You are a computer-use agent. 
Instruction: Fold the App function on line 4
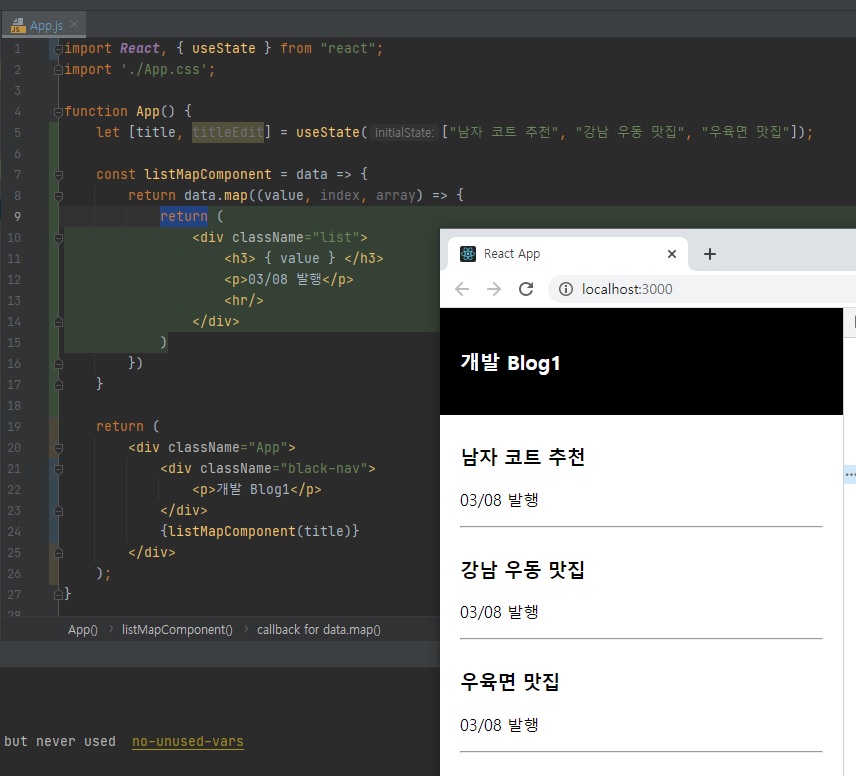point(58,112)
